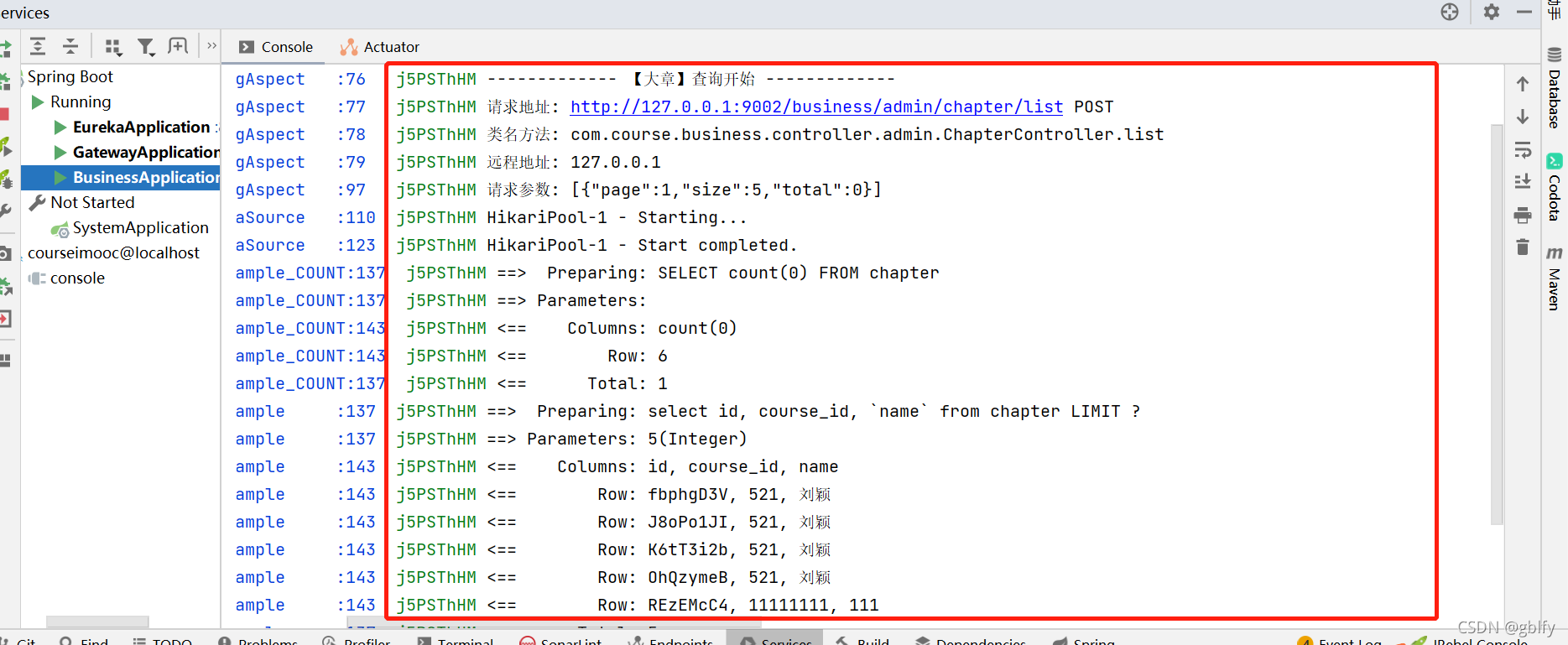Open the Database side tool window
The image size is (1568, 645).
(x=1555, y=87)
